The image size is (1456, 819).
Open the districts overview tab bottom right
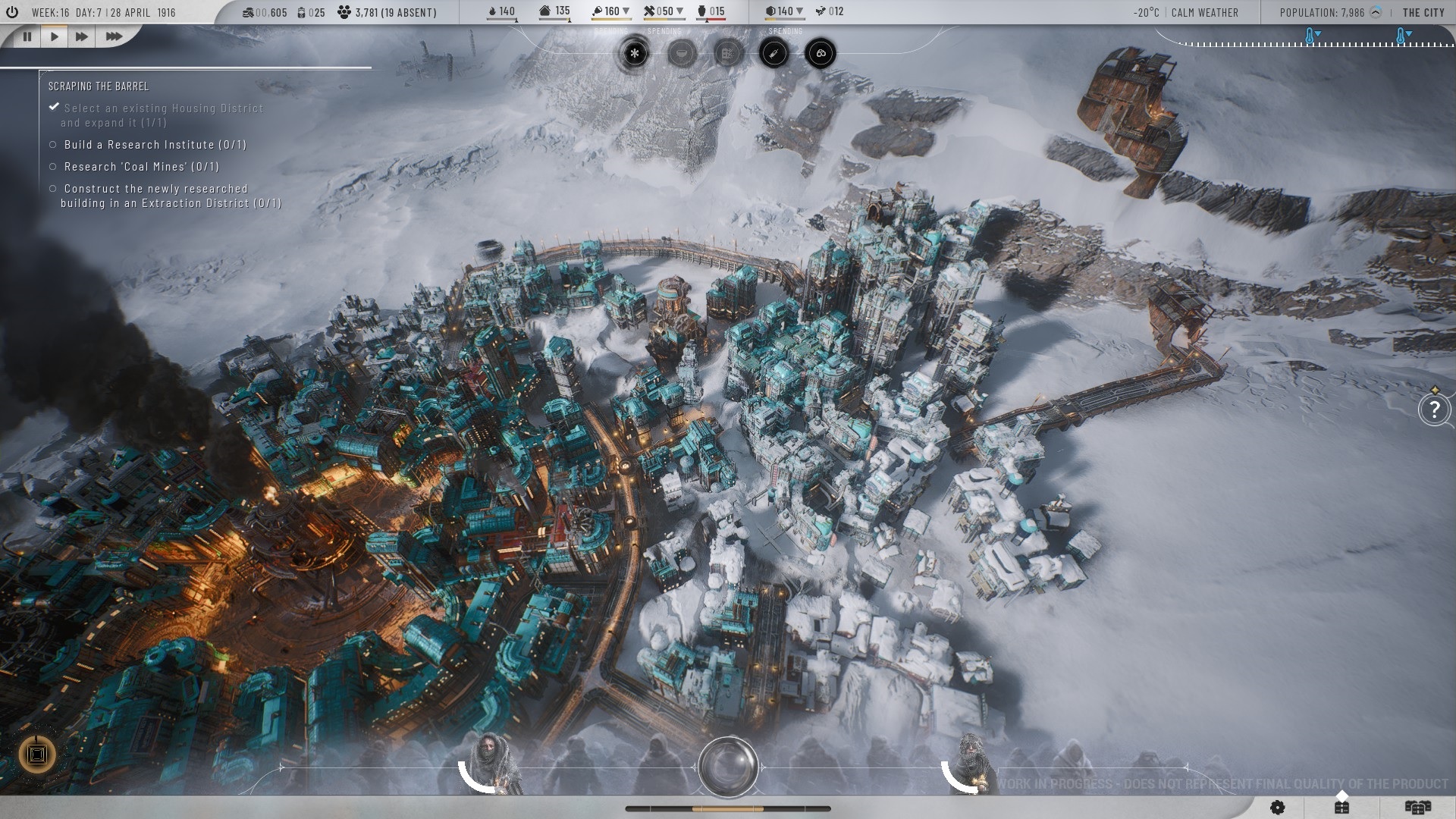[1417, 808]
